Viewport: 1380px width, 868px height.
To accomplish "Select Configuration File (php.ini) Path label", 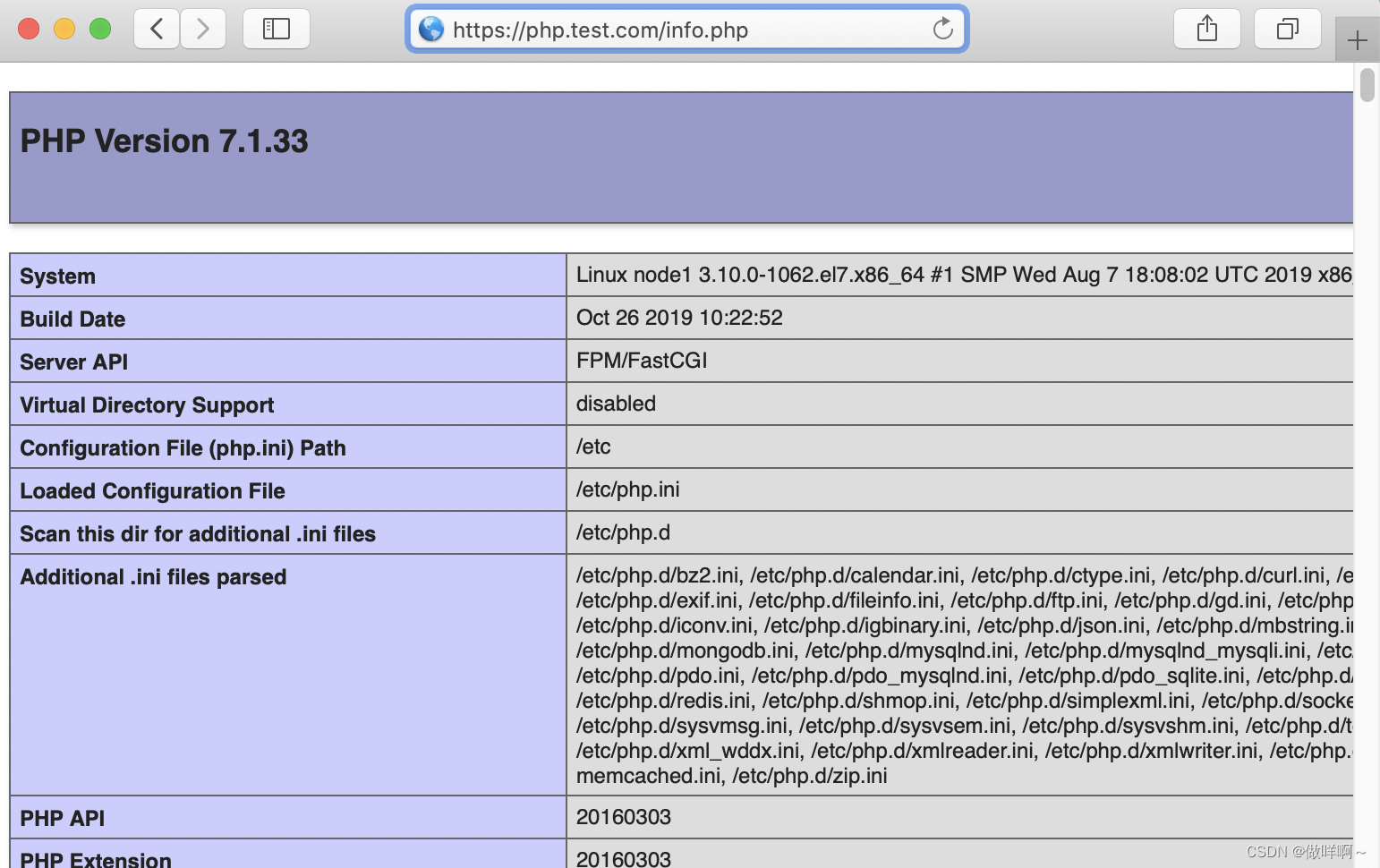I will point(183,448).
